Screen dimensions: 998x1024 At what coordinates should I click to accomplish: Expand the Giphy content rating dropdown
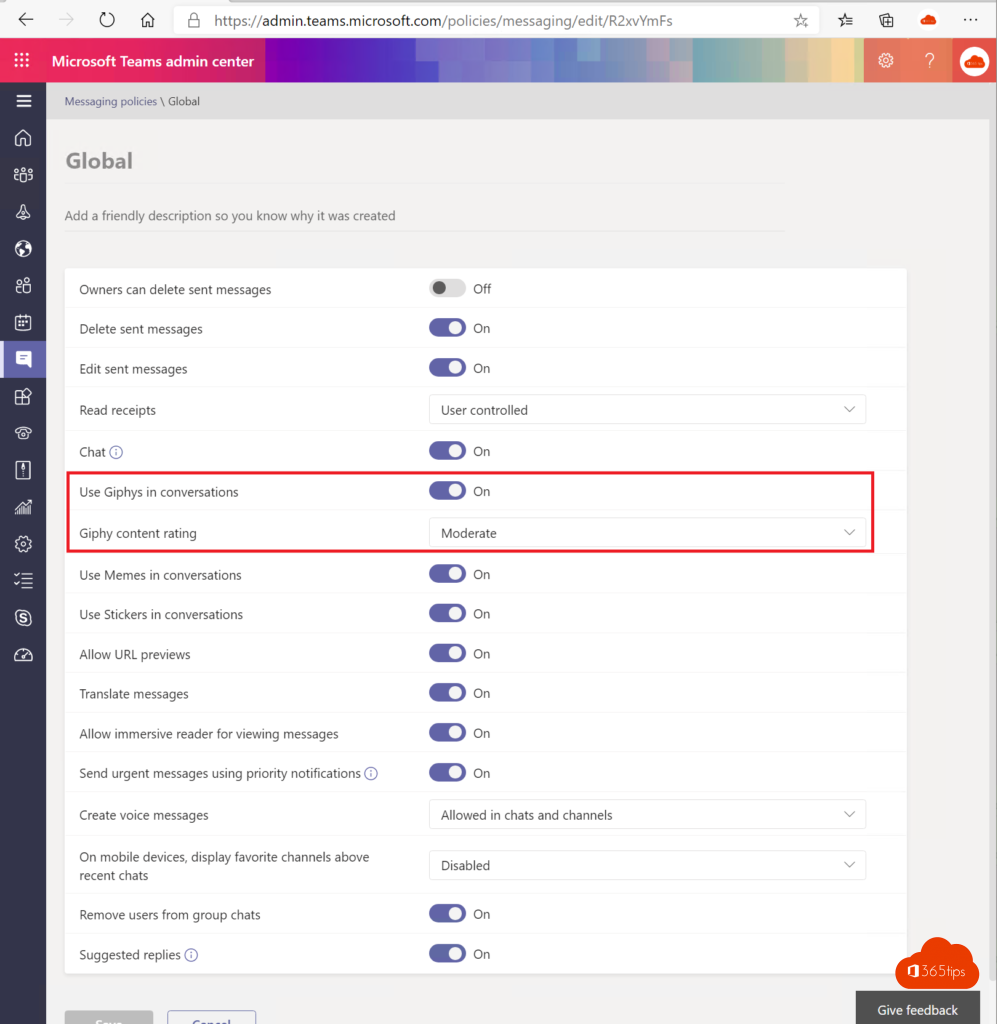[647, 533]
